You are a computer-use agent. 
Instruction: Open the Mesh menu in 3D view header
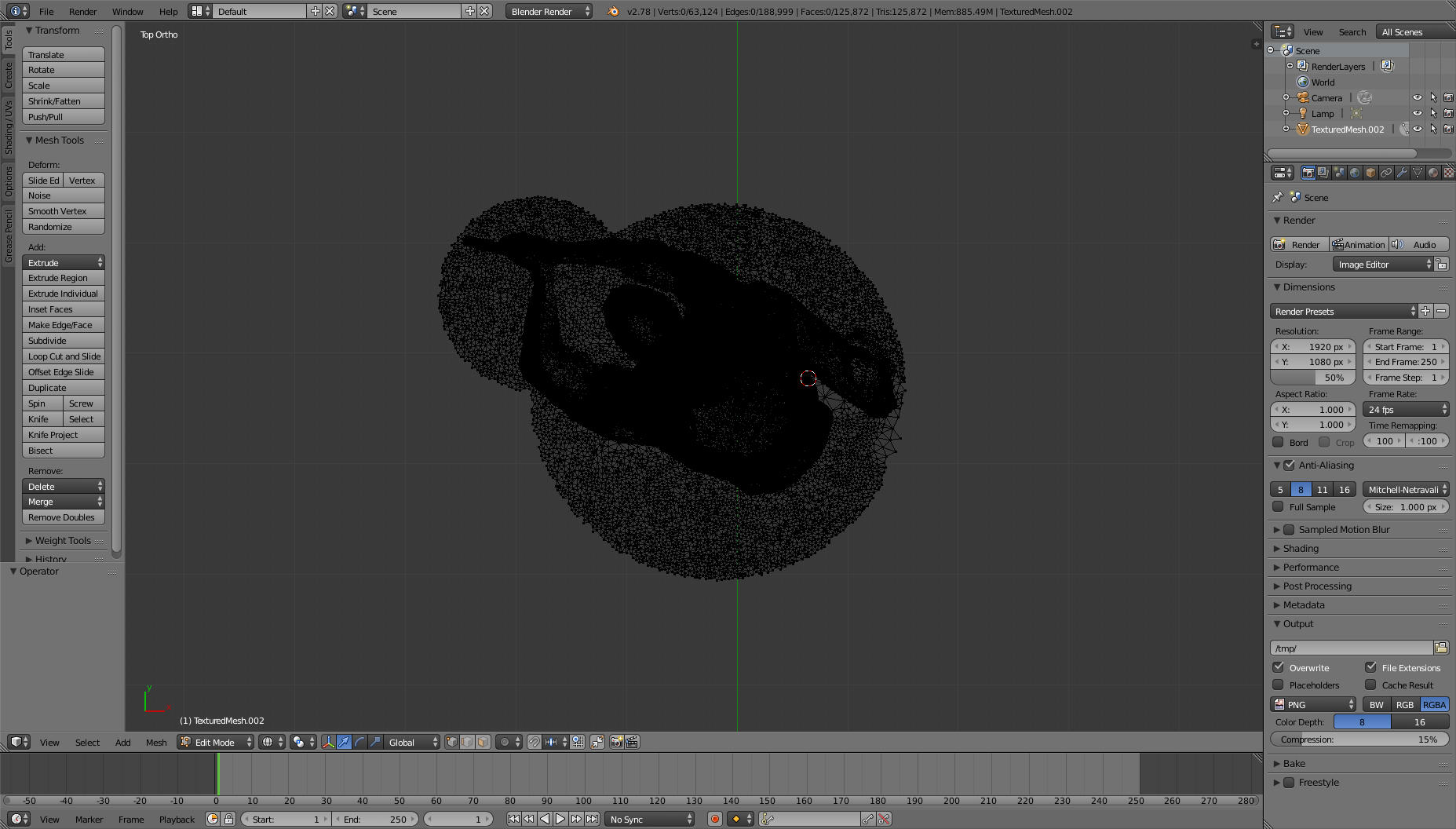pyautogui.click(x=156, y=742)
